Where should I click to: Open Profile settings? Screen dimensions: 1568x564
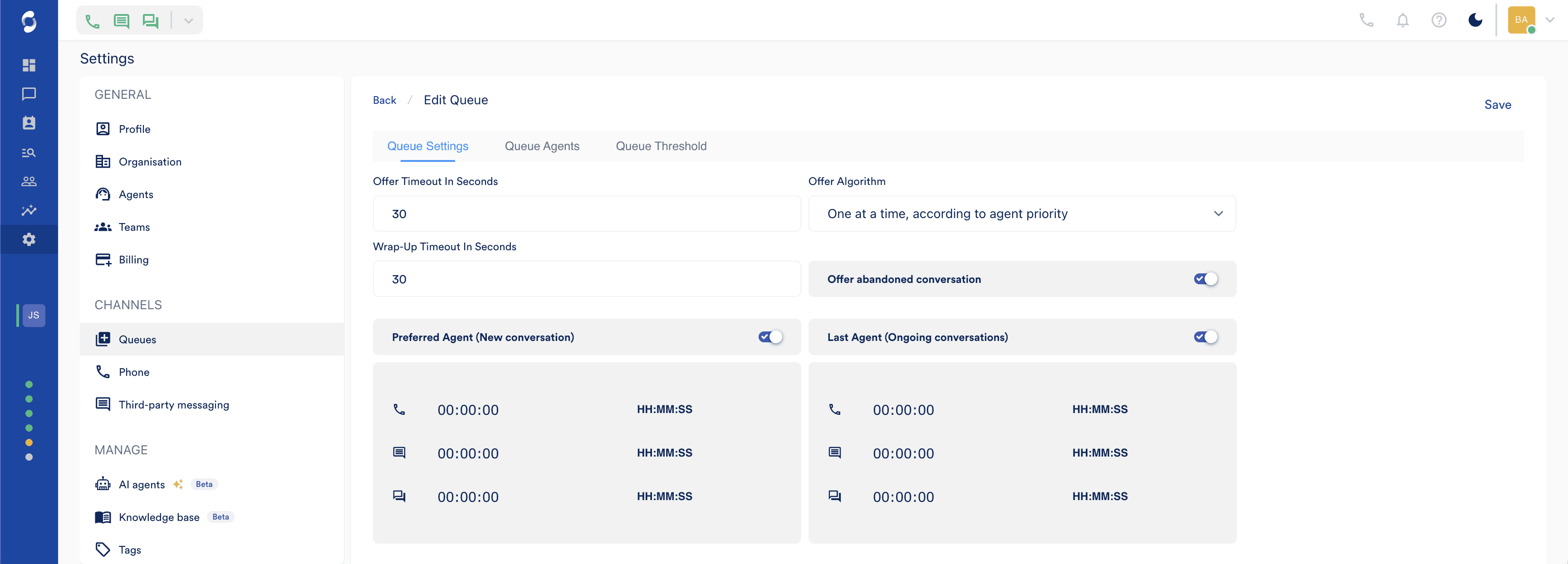(212, 129)
